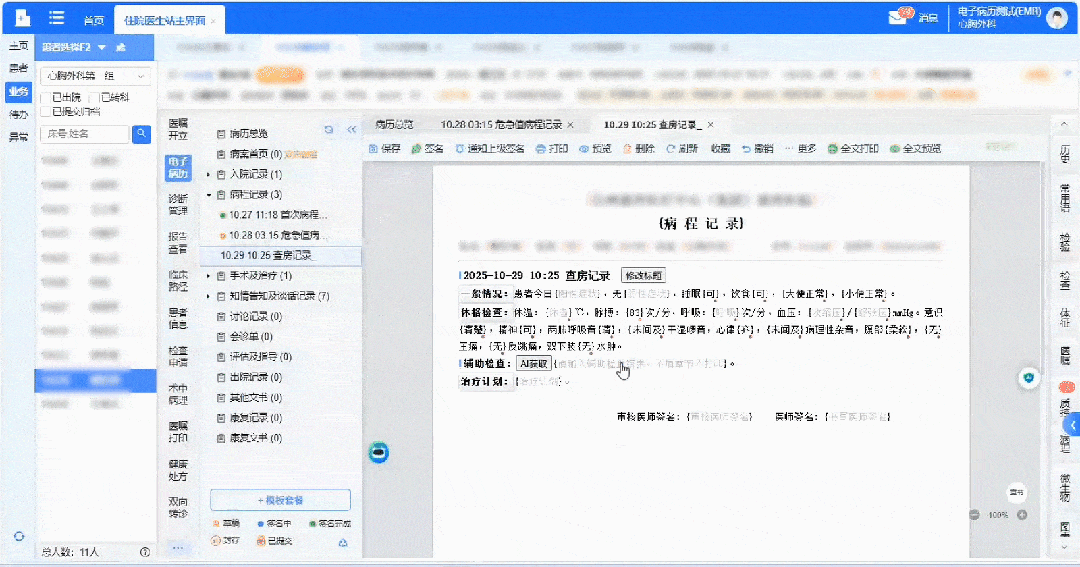1080x567 pixels.
Task: Click the +模板套餐 button
Action: 280,500
